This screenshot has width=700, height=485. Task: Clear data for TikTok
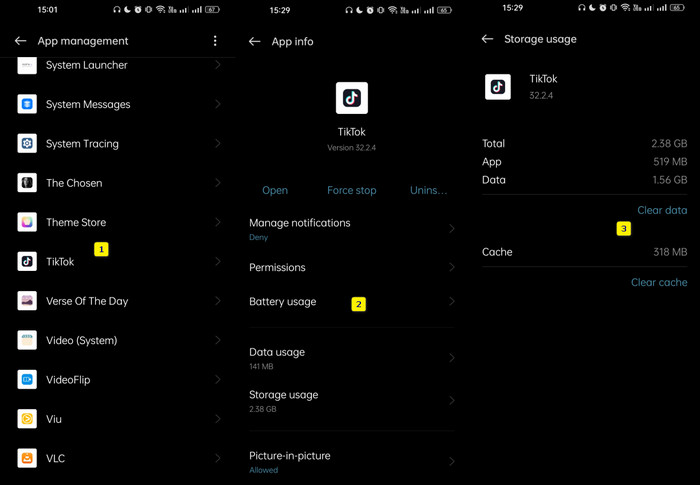pos(662,210)
